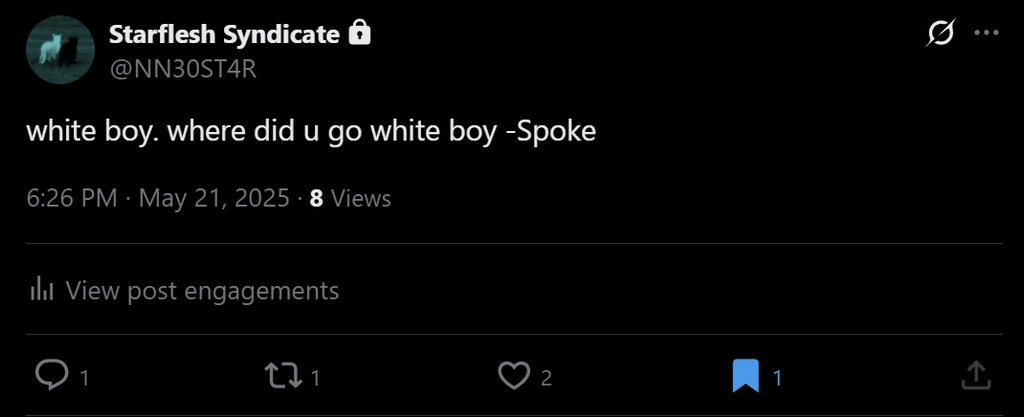Click the Grok slashed-circle icon

click(940, 34)
